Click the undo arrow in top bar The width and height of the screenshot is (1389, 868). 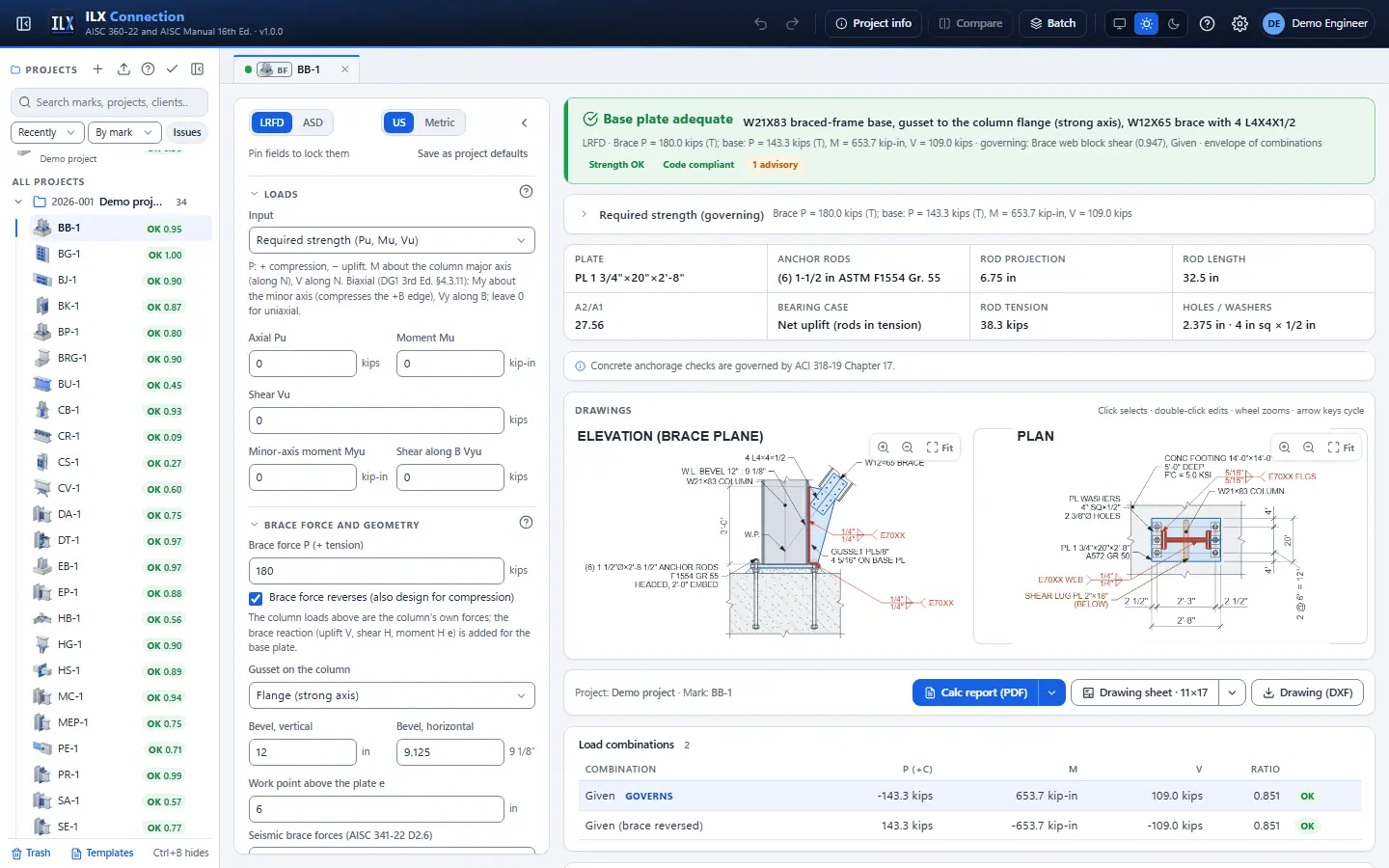760,23
